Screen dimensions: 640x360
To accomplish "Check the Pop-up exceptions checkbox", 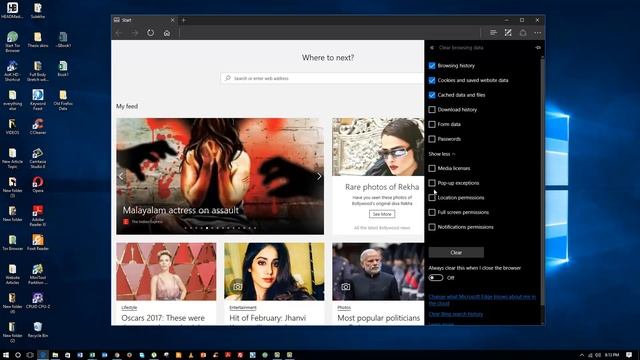I will click(x=432, y=183).
